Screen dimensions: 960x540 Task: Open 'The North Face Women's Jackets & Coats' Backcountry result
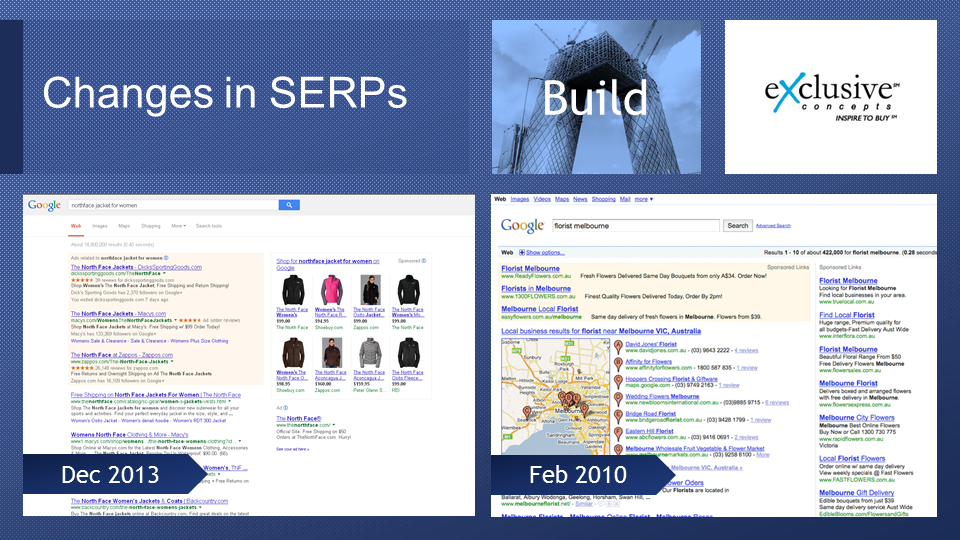(149, 501)
